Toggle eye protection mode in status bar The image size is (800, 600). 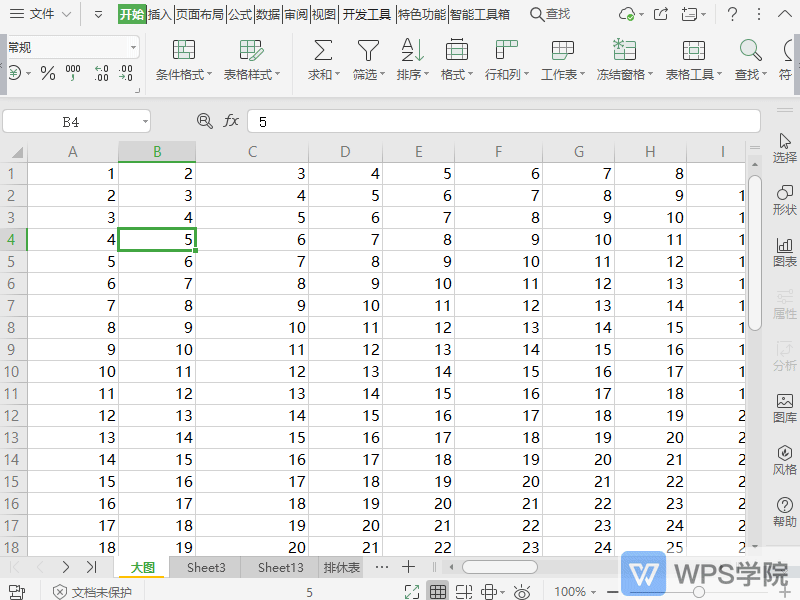pyautogui.click(x=522, y=592)
